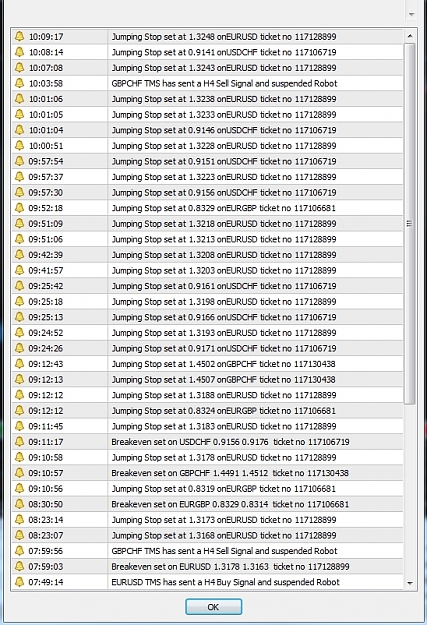The image size is (427, 625).
Task: Select 'Jumping Stop set at 1.3238 onEURUSD' message
Action: (x=224, y=99)
